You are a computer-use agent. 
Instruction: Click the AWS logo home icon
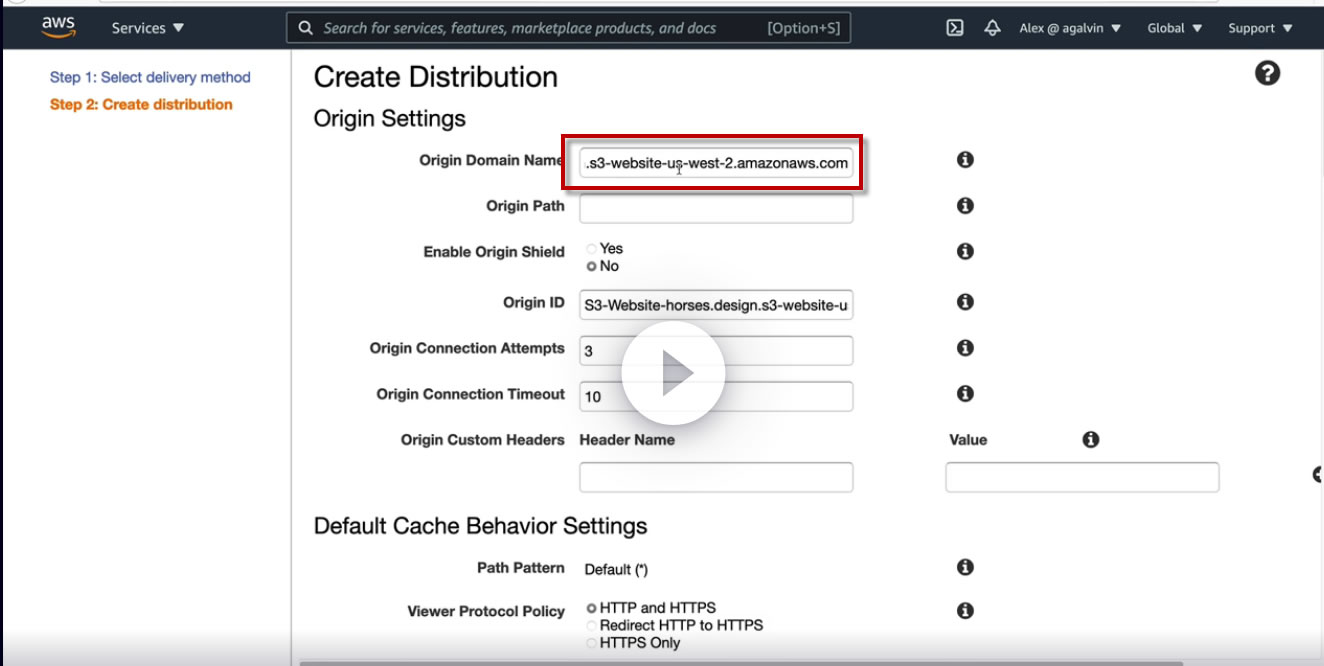click(x=59, y=27)
